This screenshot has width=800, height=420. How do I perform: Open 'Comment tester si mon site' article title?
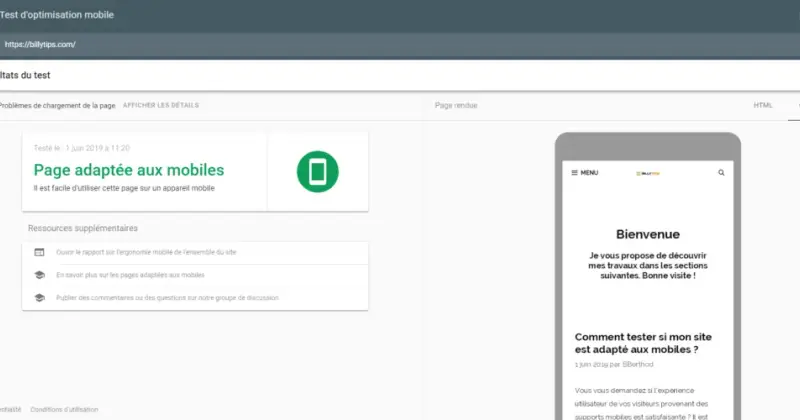[x=643, y=343]
